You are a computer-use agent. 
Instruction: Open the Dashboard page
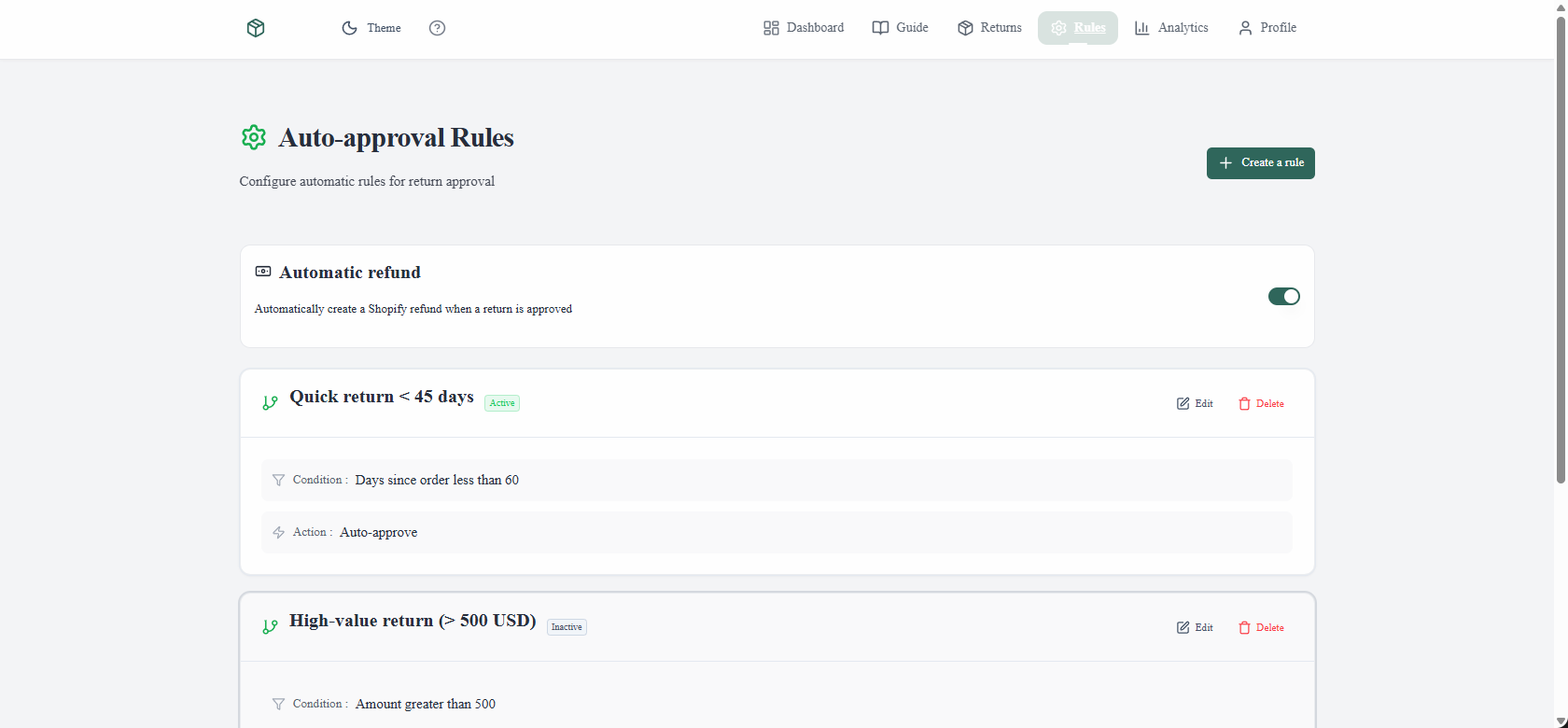click(804, 28)
